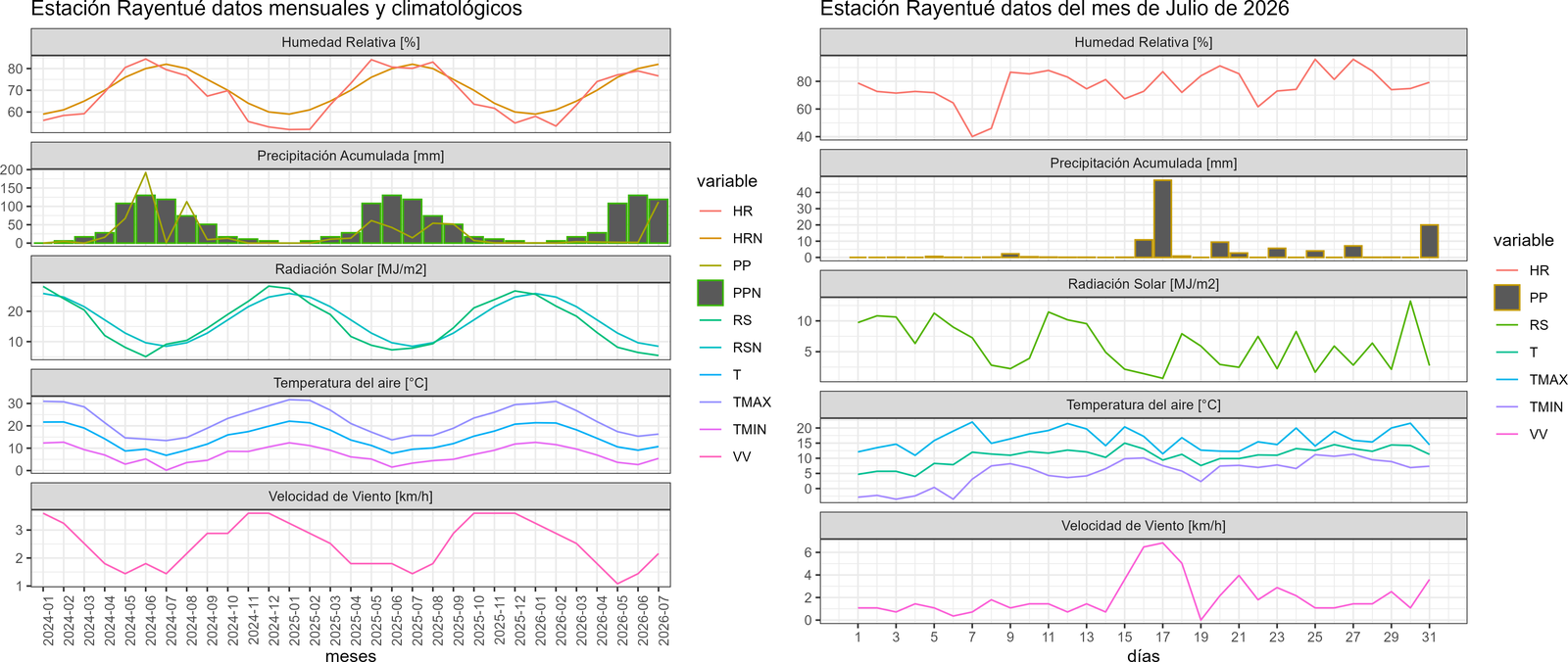Click right chart 'Radiación Solar [MJ/m2]' strip
Viewport: 1568px width, 662px height.
(x=1144, y=284)
